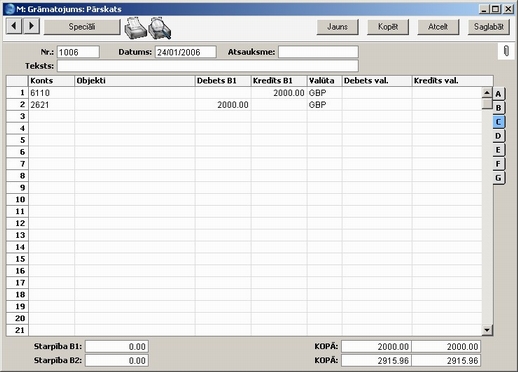Click the Debets val. column header
This screenshot has height=372, width=518.
pyautogui.click(x=377, y=81)
